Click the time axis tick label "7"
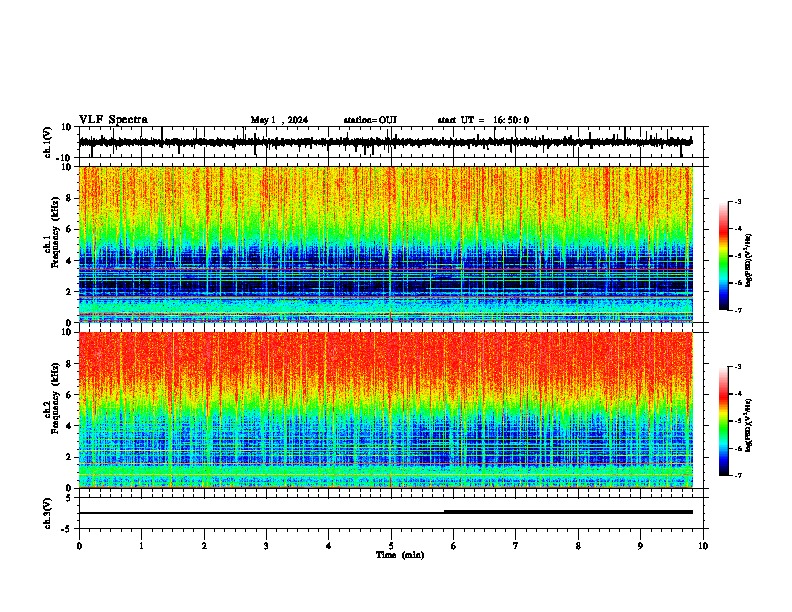 pos(516,546)
